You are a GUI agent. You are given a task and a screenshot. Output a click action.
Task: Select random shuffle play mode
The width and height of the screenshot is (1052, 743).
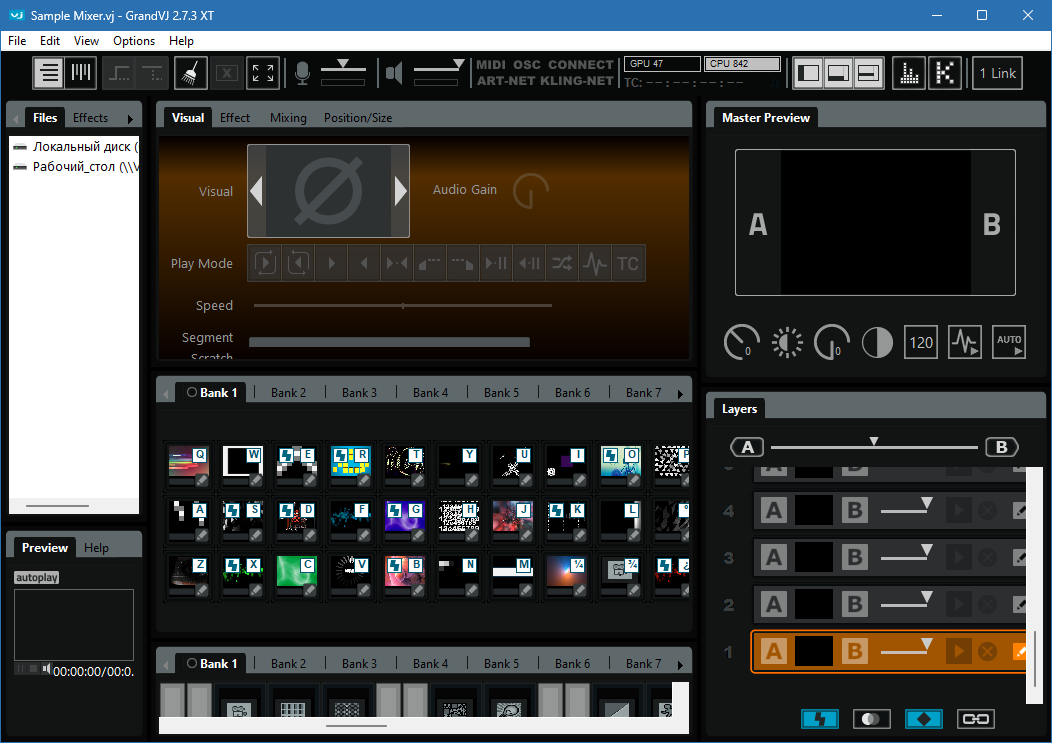tap(562, 263)
